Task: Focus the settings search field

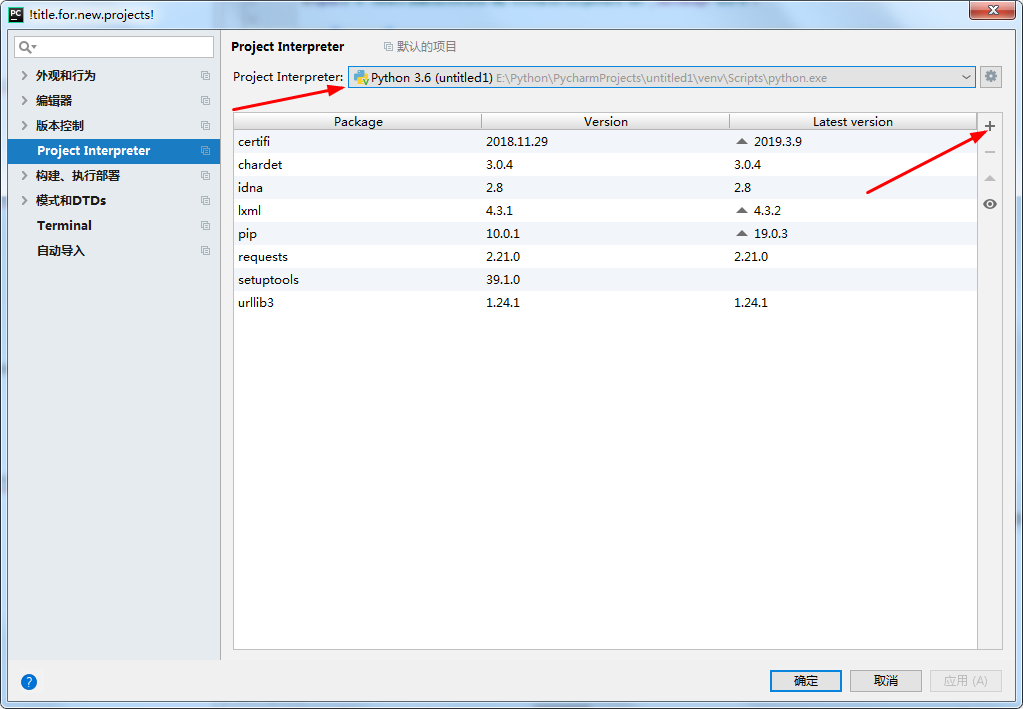Action: (x=114, y=47)
